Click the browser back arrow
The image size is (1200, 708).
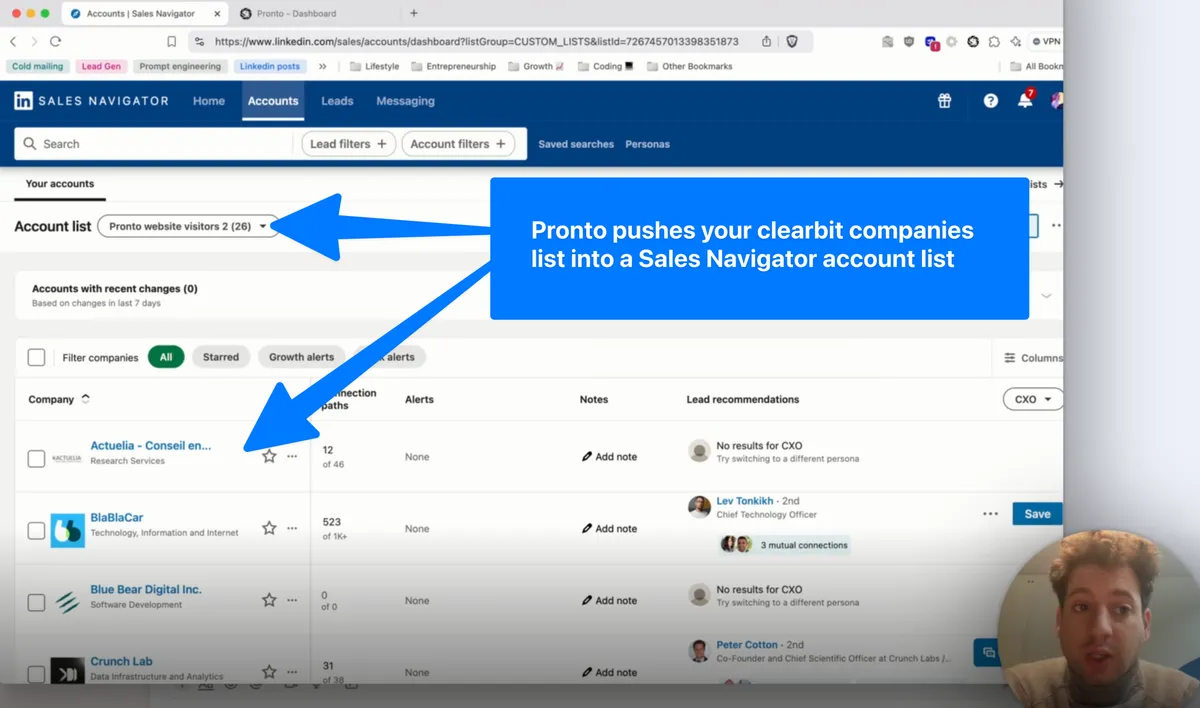13,41
